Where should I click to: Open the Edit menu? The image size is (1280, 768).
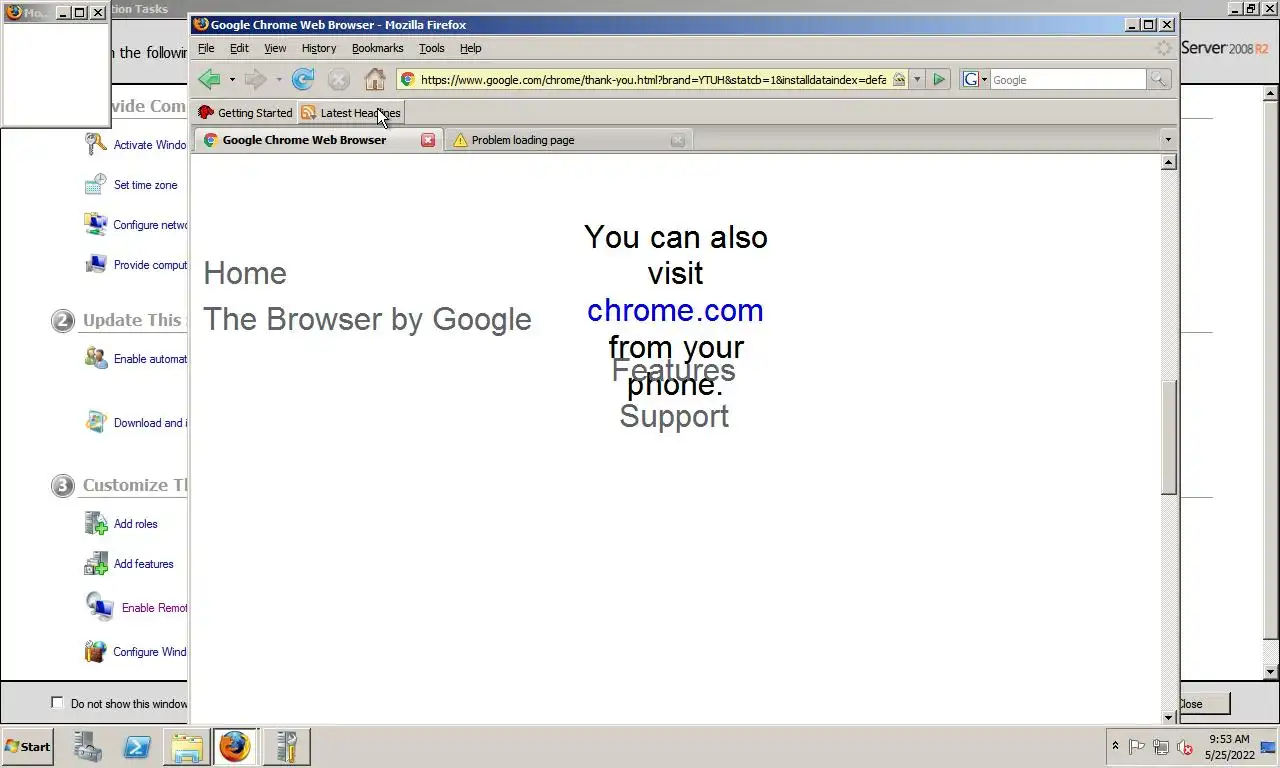click(x=239, y=48)
